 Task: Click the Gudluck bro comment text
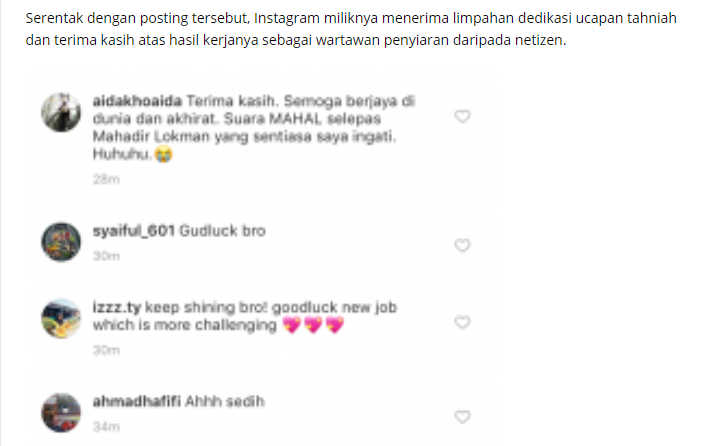click(x=222, y=231)
